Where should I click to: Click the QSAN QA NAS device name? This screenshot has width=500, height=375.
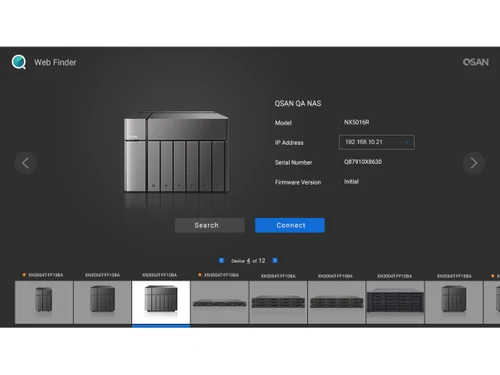tap(298, 103)
